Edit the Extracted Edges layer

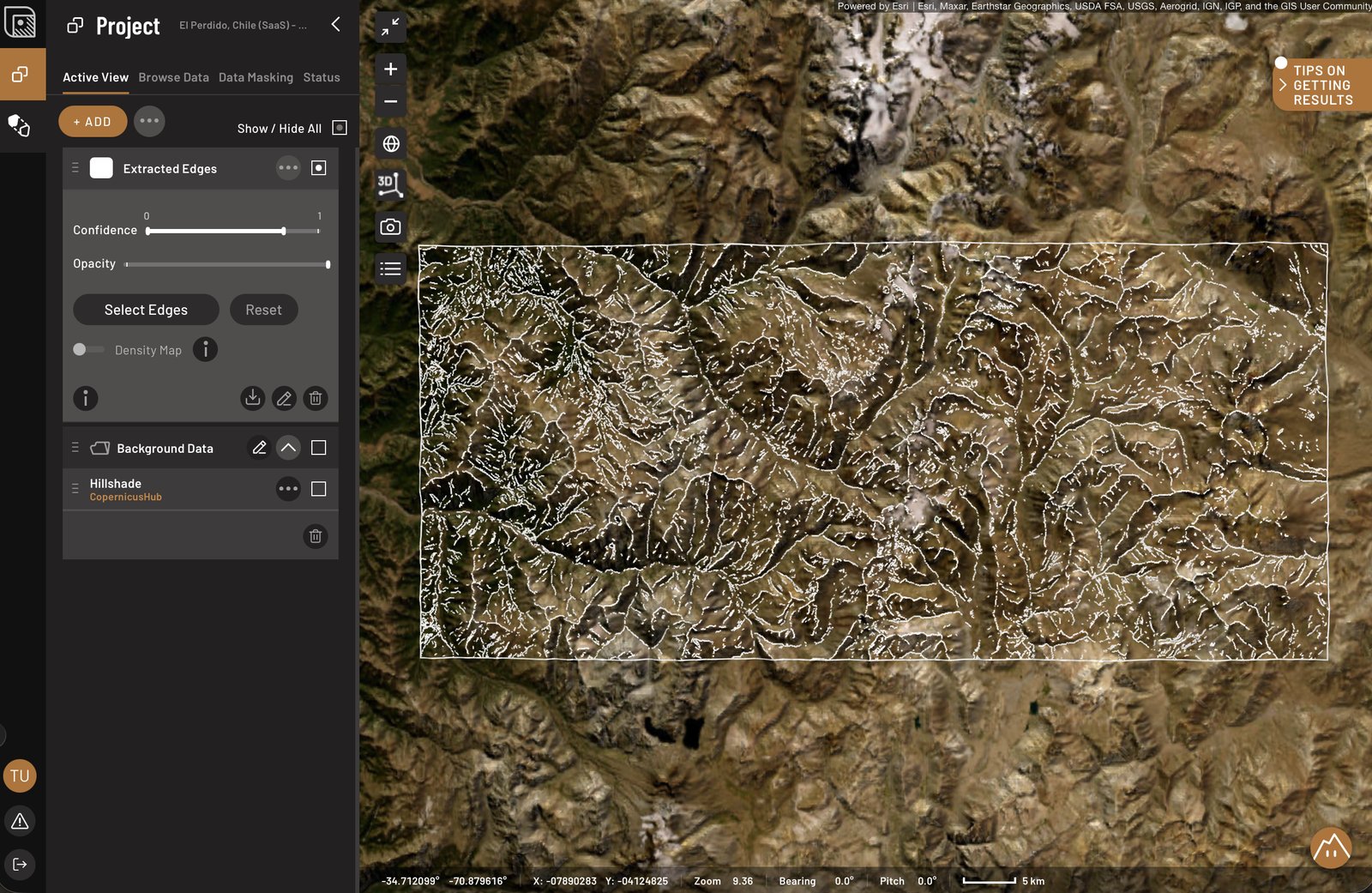284,397
